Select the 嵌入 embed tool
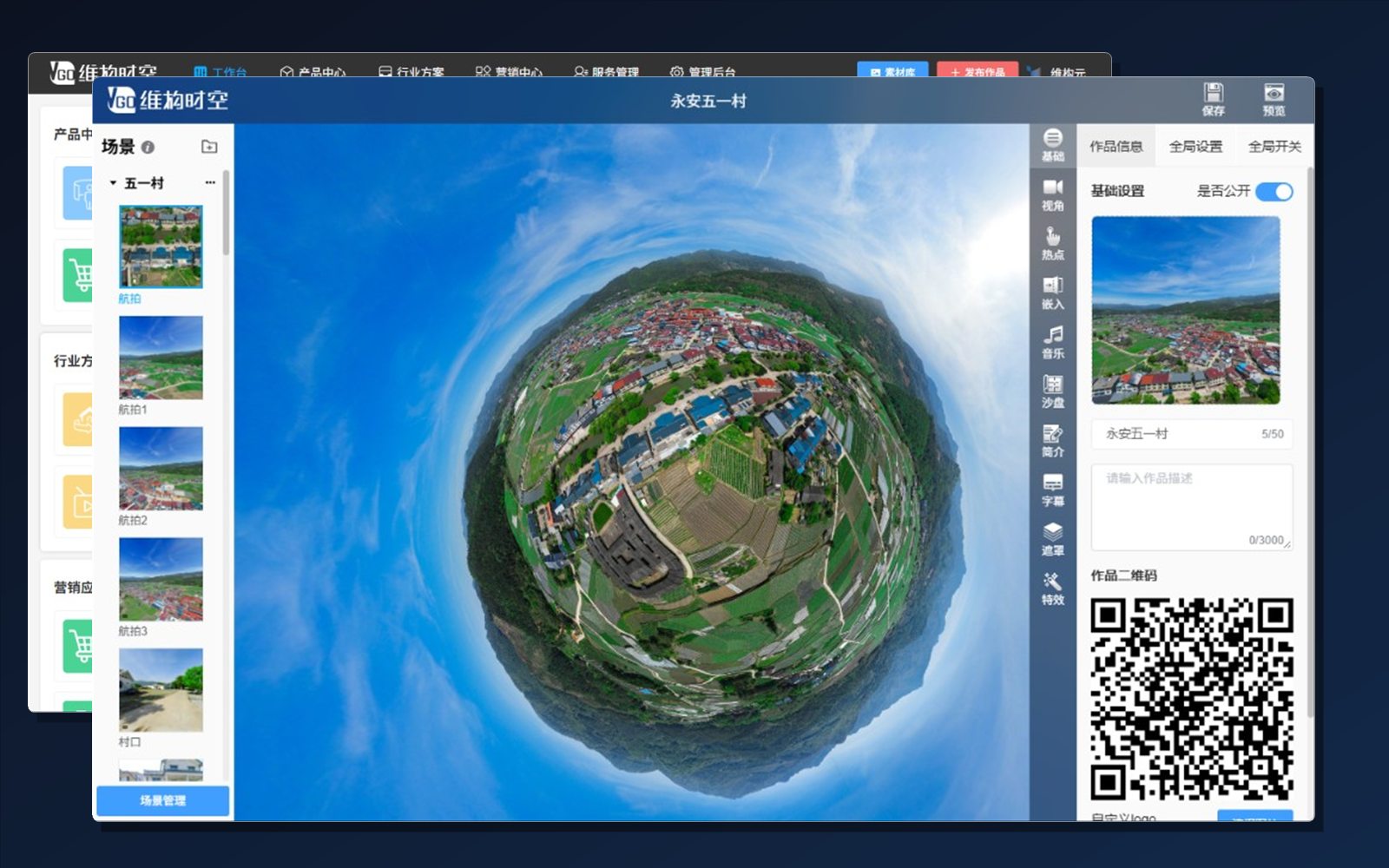This screenshot has width=1389, height=868. 1052,293
